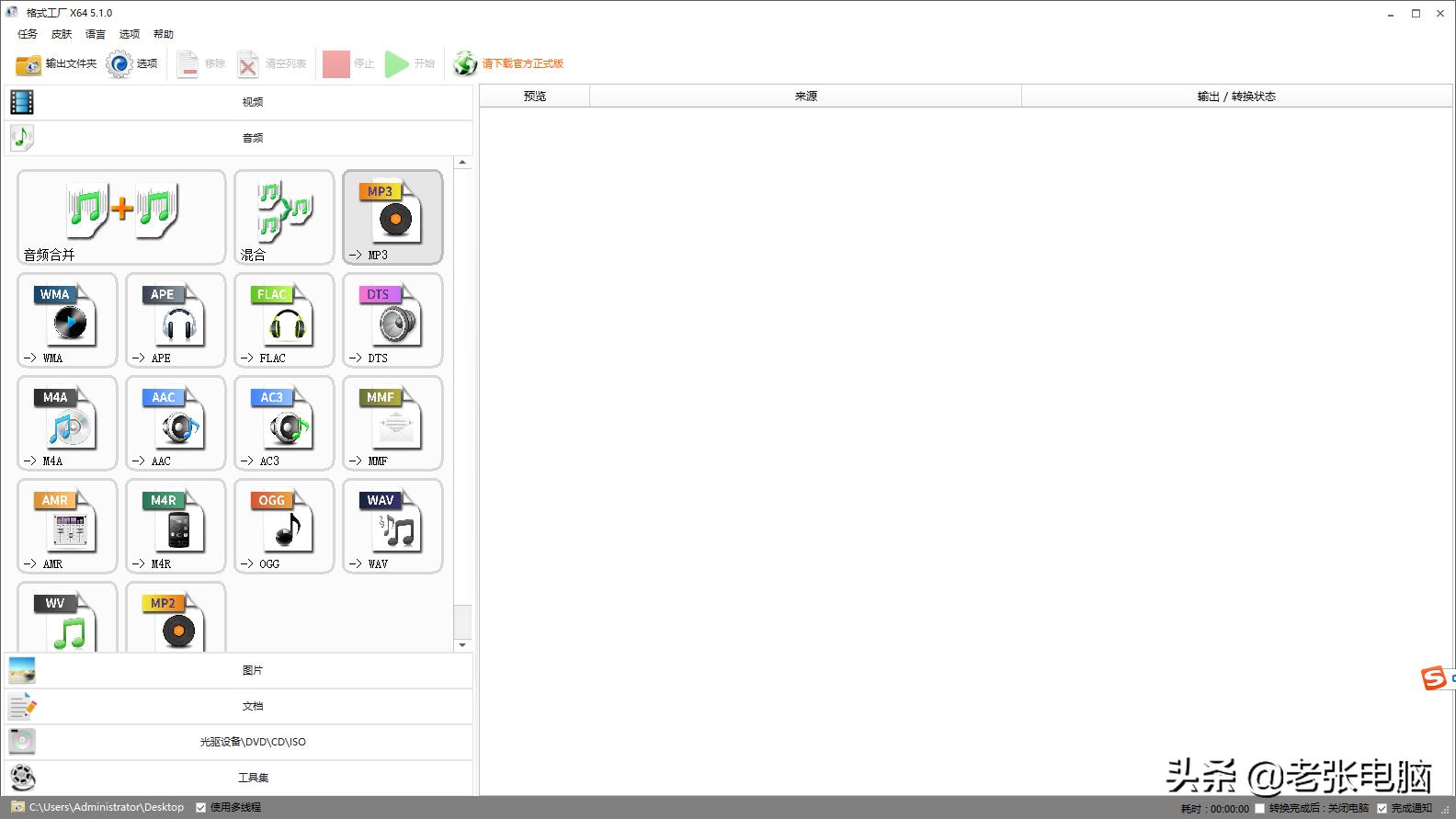Expand the 视频 video category
Viewport: 1456px width, 819px height.
pos(239,102)
